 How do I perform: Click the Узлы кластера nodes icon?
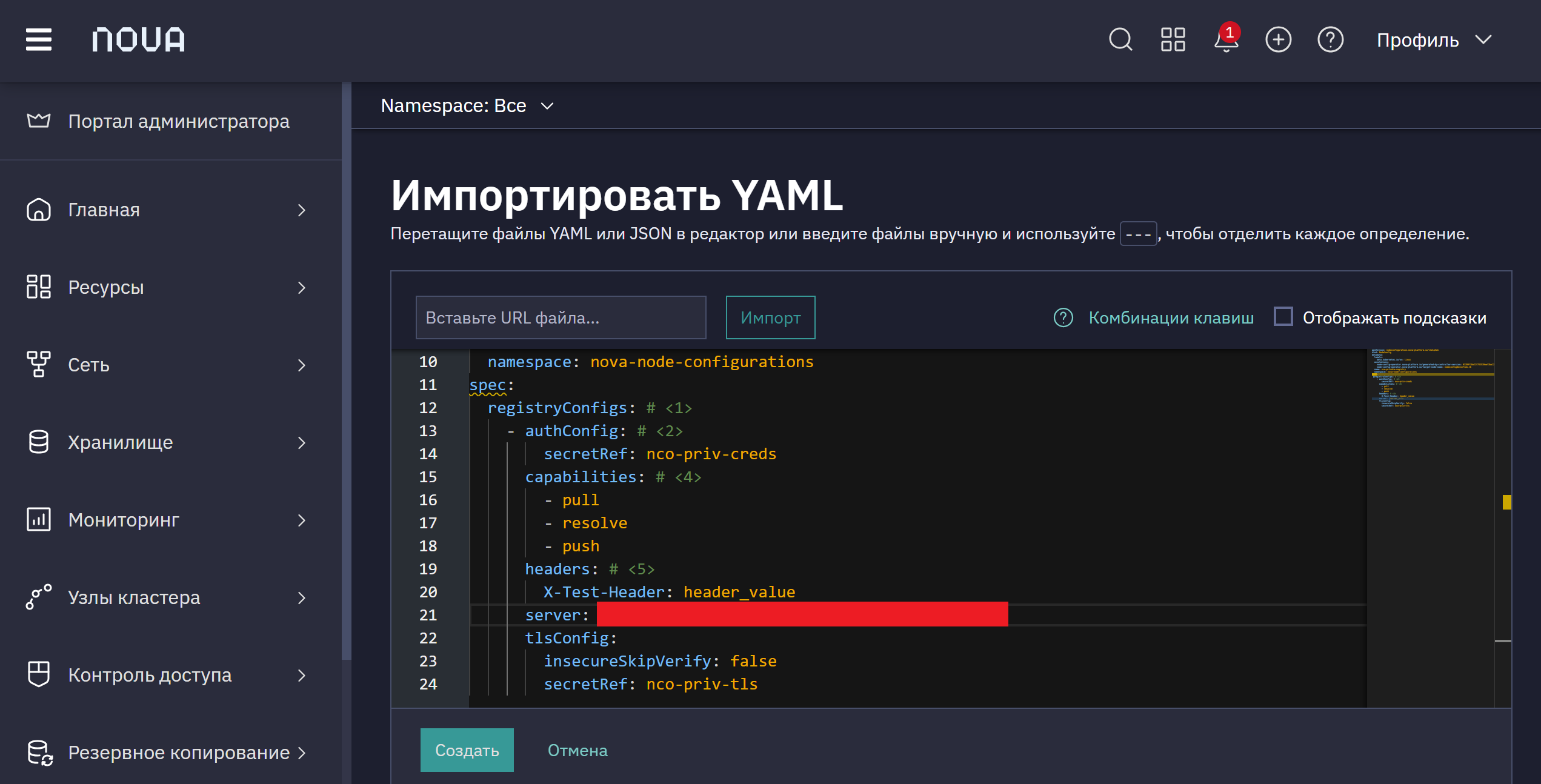39,597
